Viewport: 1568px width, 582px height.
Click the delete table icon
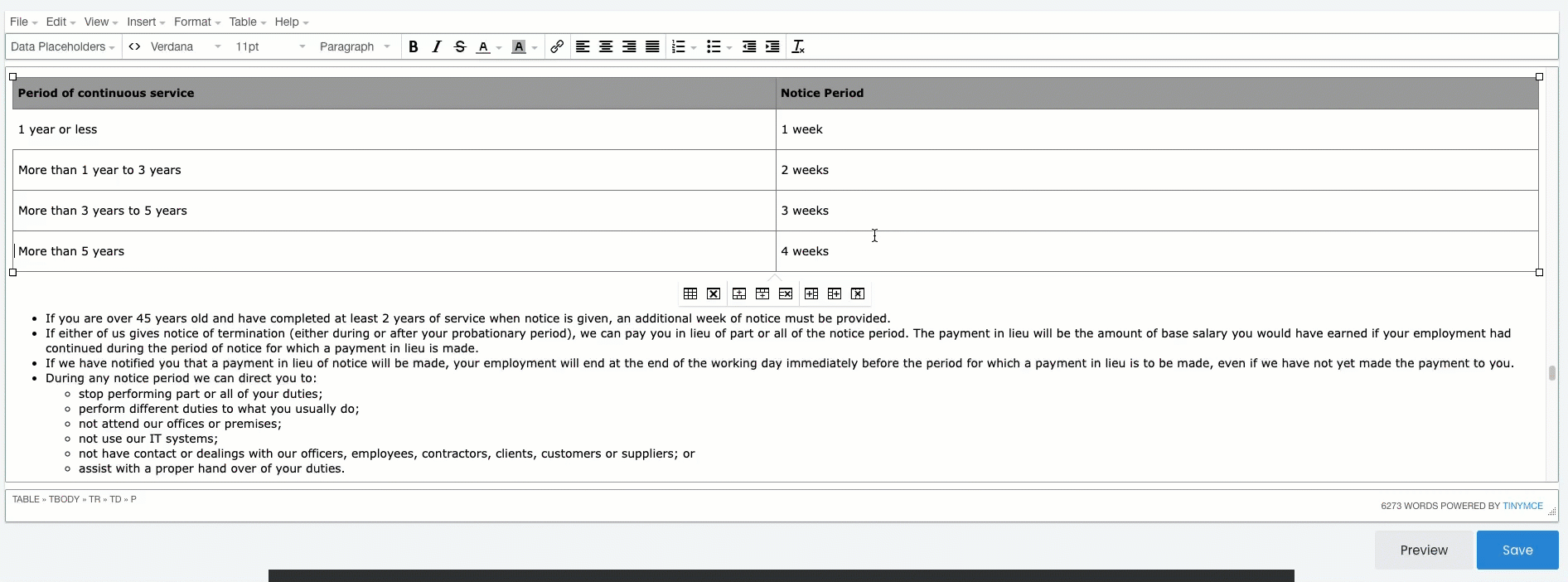click(714, 293)
